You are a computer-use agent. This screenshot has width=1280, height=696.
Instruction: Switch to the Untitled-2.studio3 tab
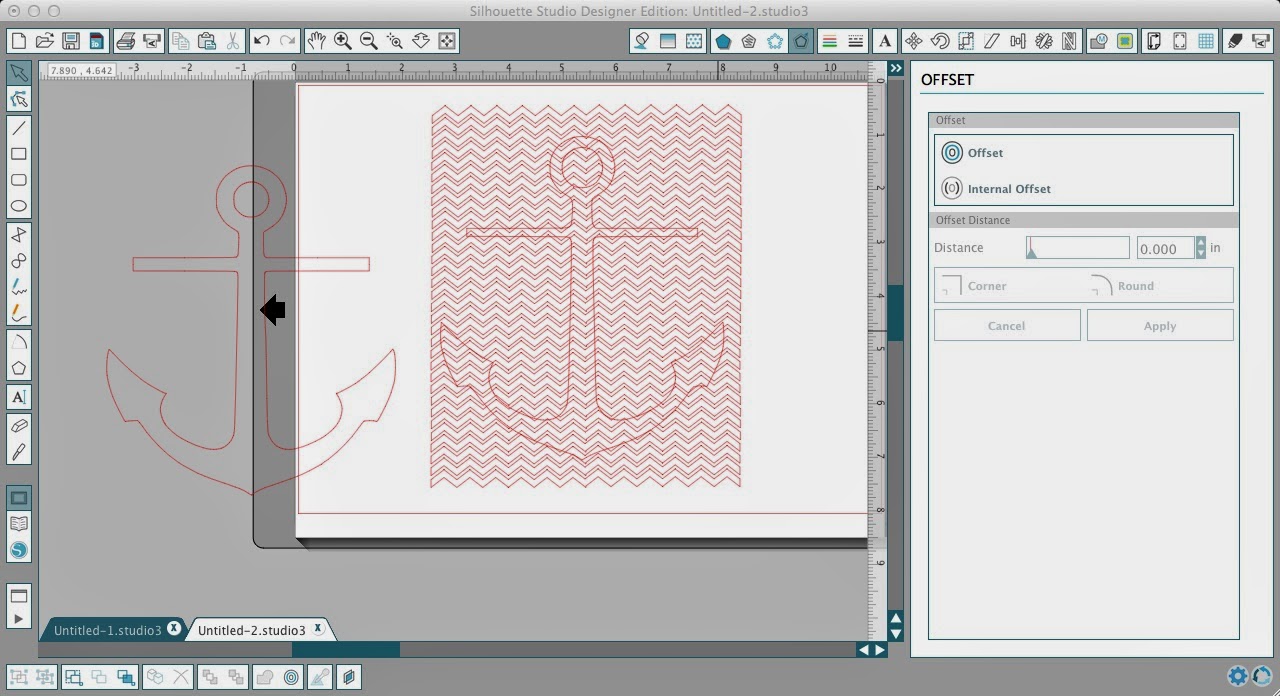click(252, 629)
